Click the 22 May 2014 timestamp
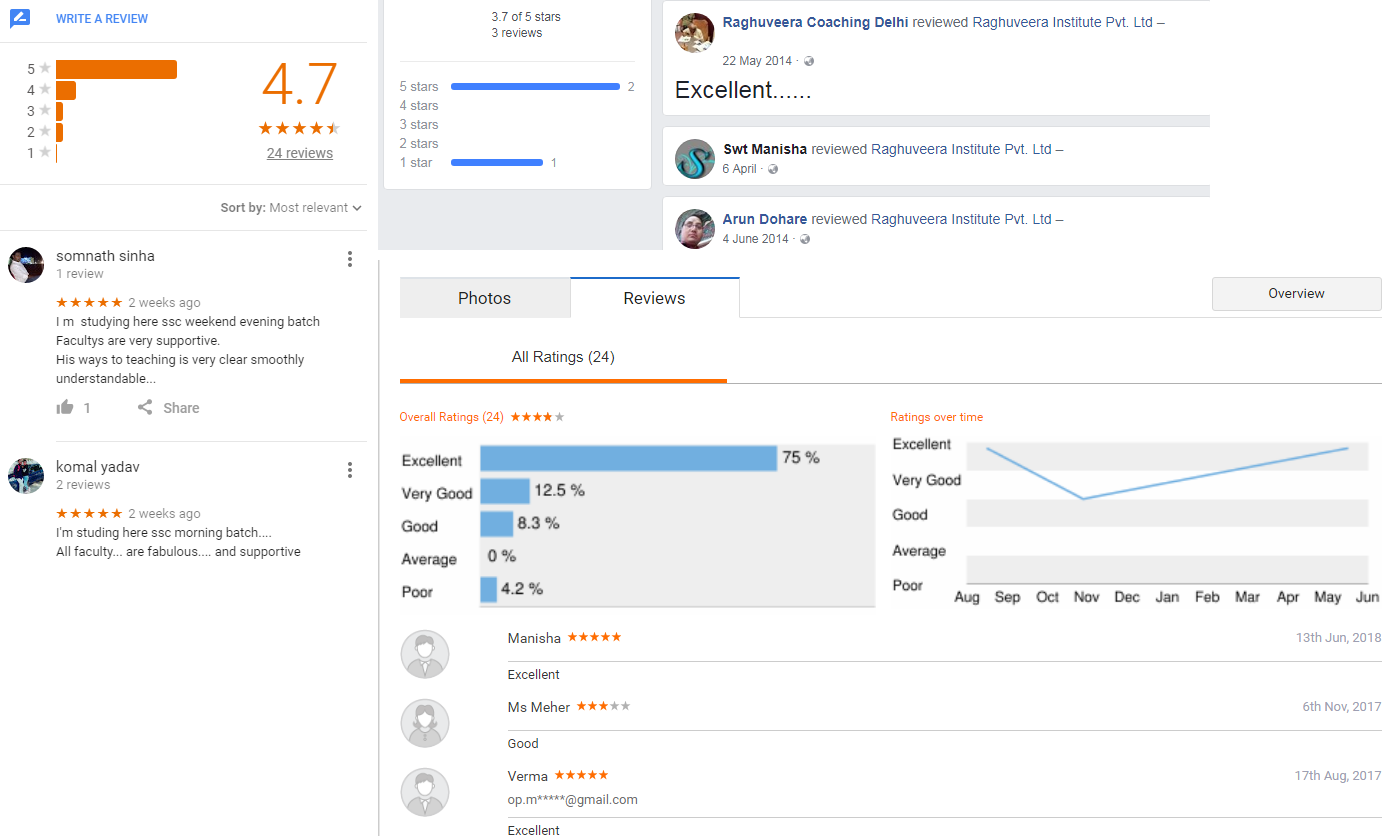Image resolution: width=1392 pixels, height=836 pixels. pos(757,61)
